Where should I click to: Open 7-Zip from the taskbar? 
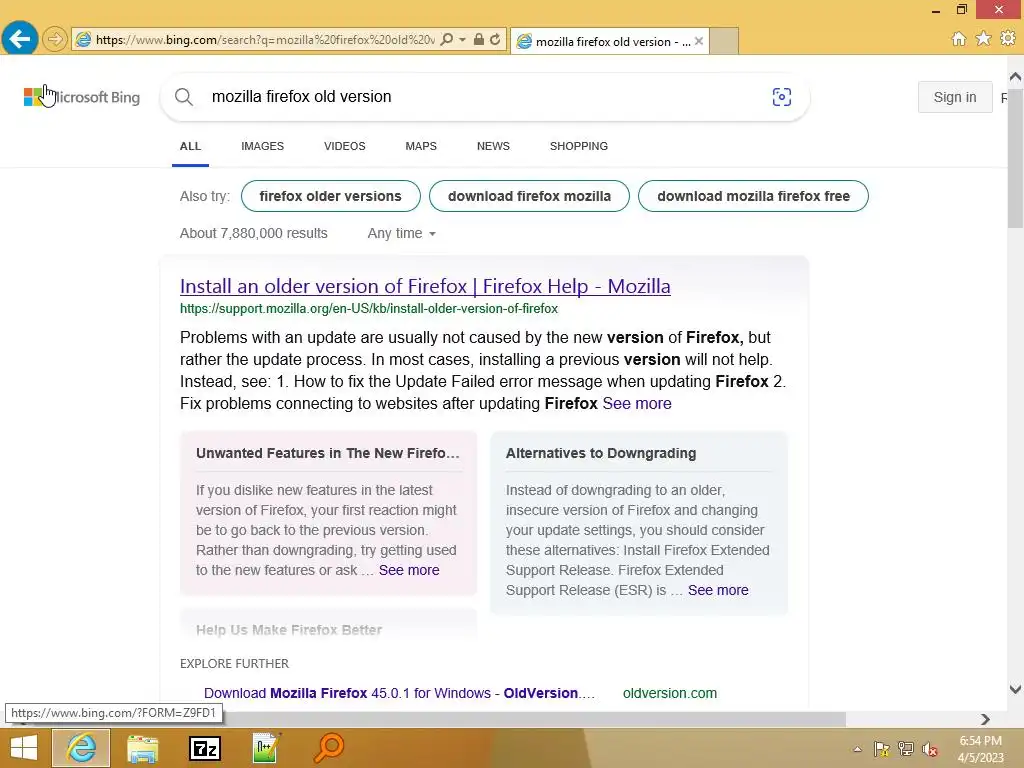tap(204, 748)
